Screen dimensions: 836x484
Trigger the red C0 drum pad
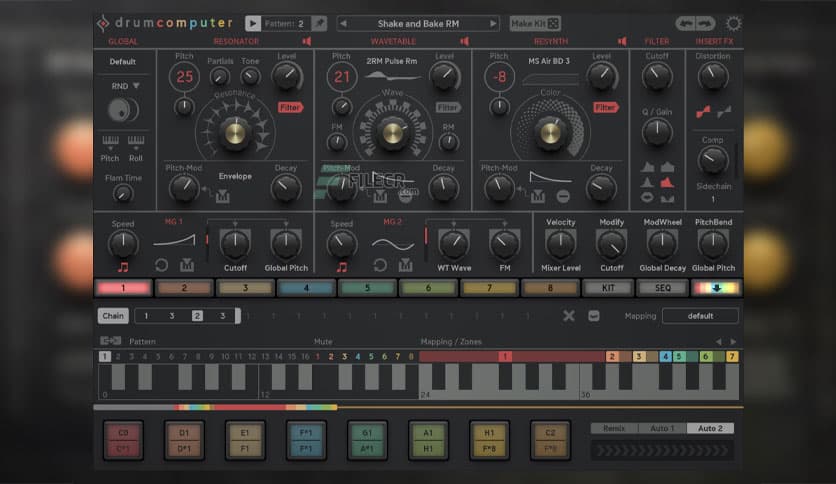pyautogui.click(x=123, y=440)
